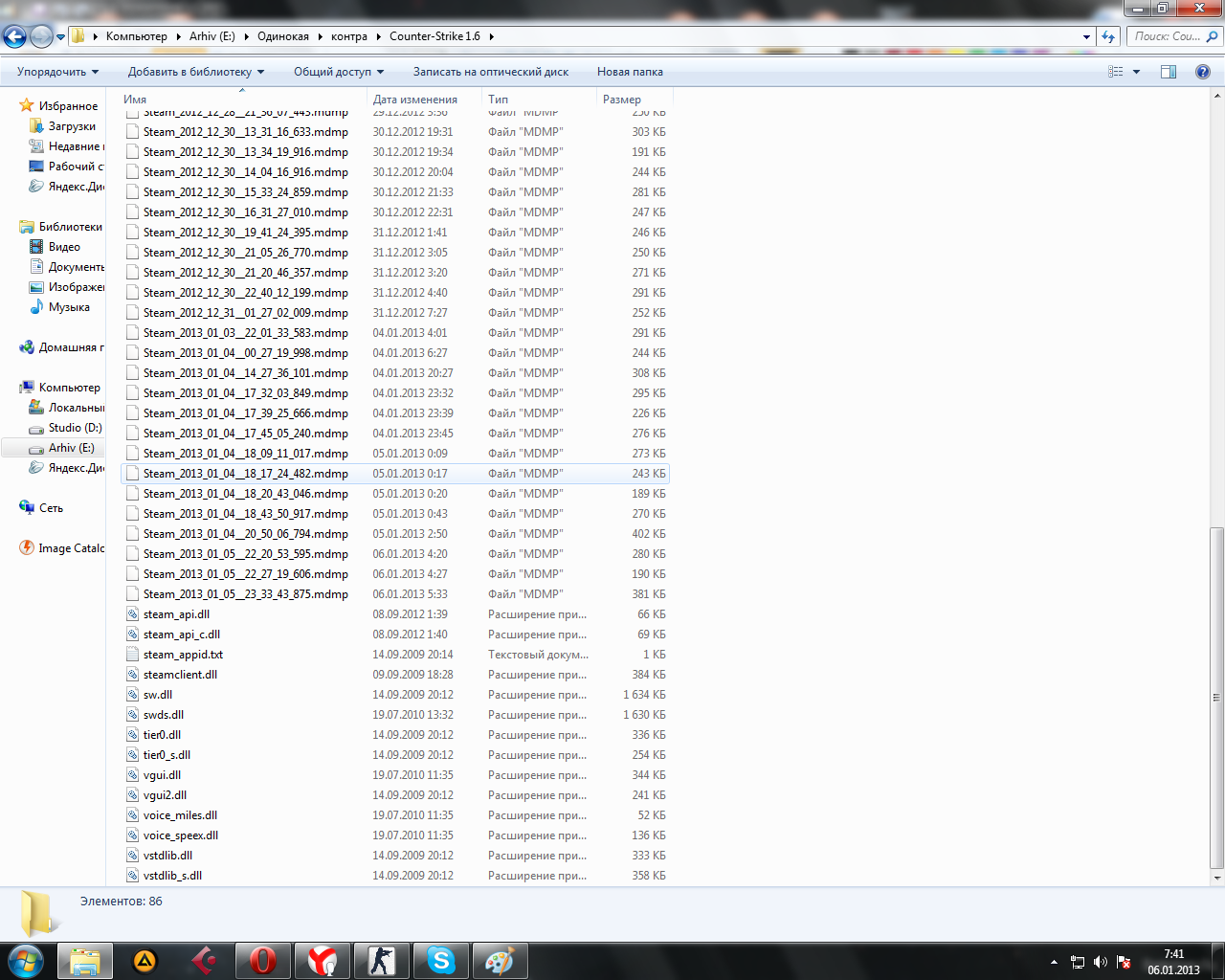This screenshot has width=1225, height=980.
Task: Toggle the preview pane button
Action: (1169, 72)
